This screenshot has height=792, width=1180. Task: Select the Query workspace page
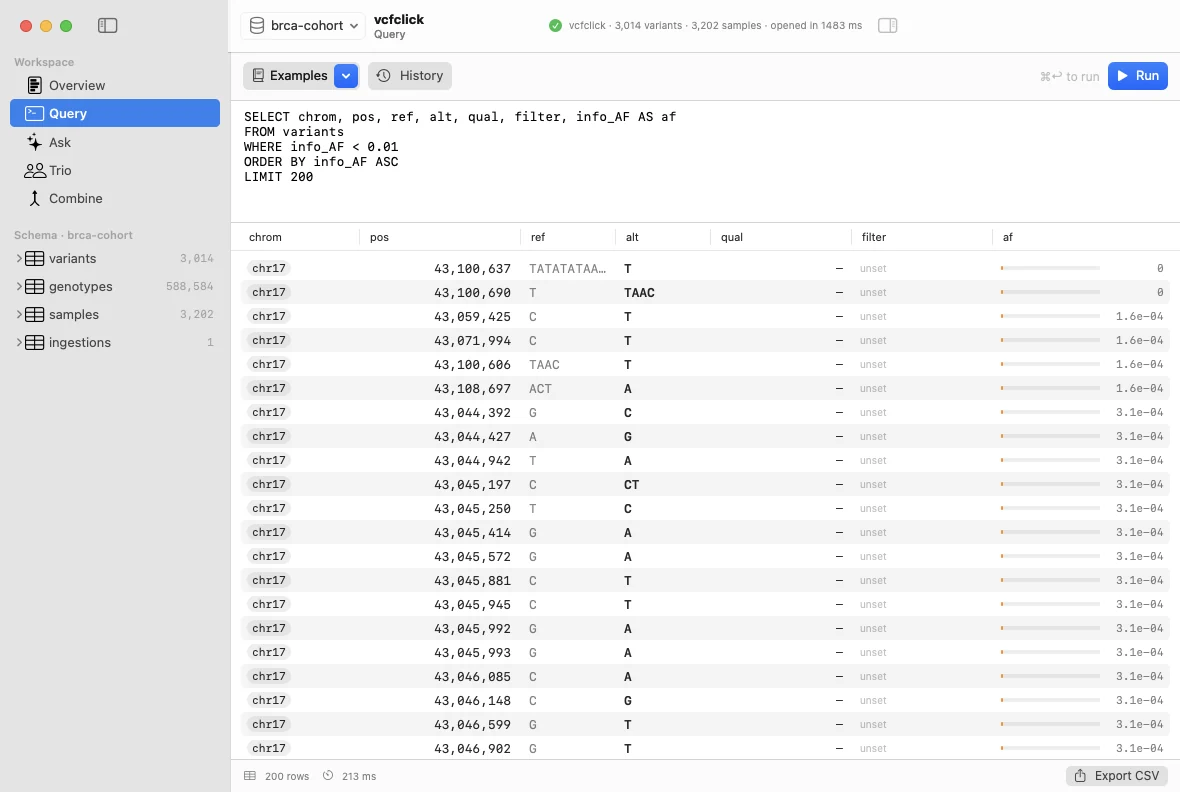click(115, 113)
